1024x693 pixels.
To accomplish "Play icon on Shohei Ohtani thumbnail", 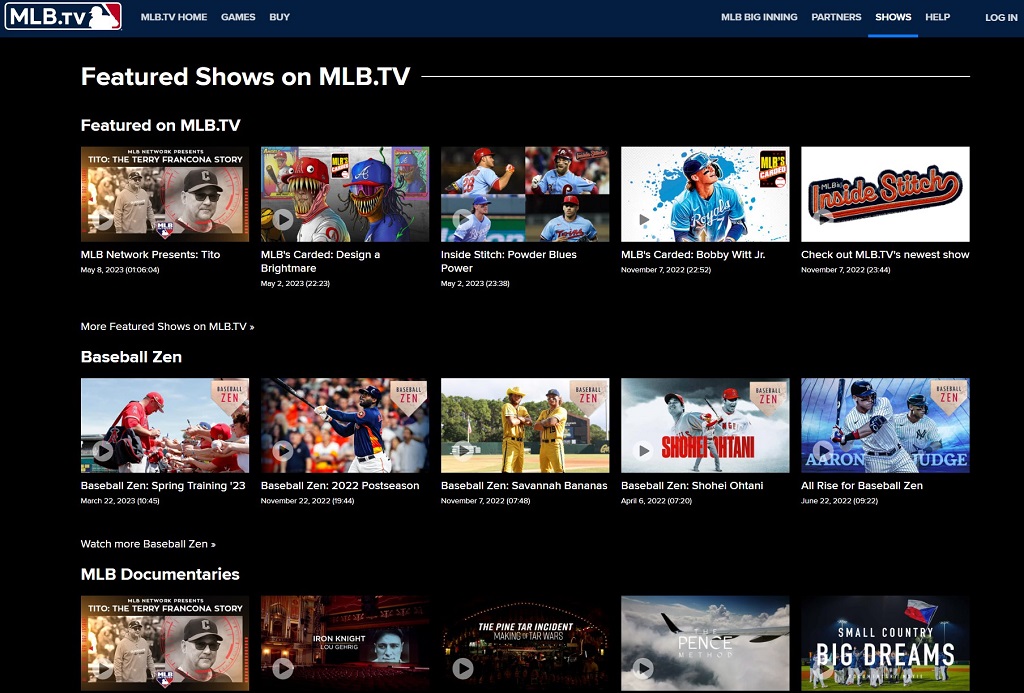I will (643, 450).
